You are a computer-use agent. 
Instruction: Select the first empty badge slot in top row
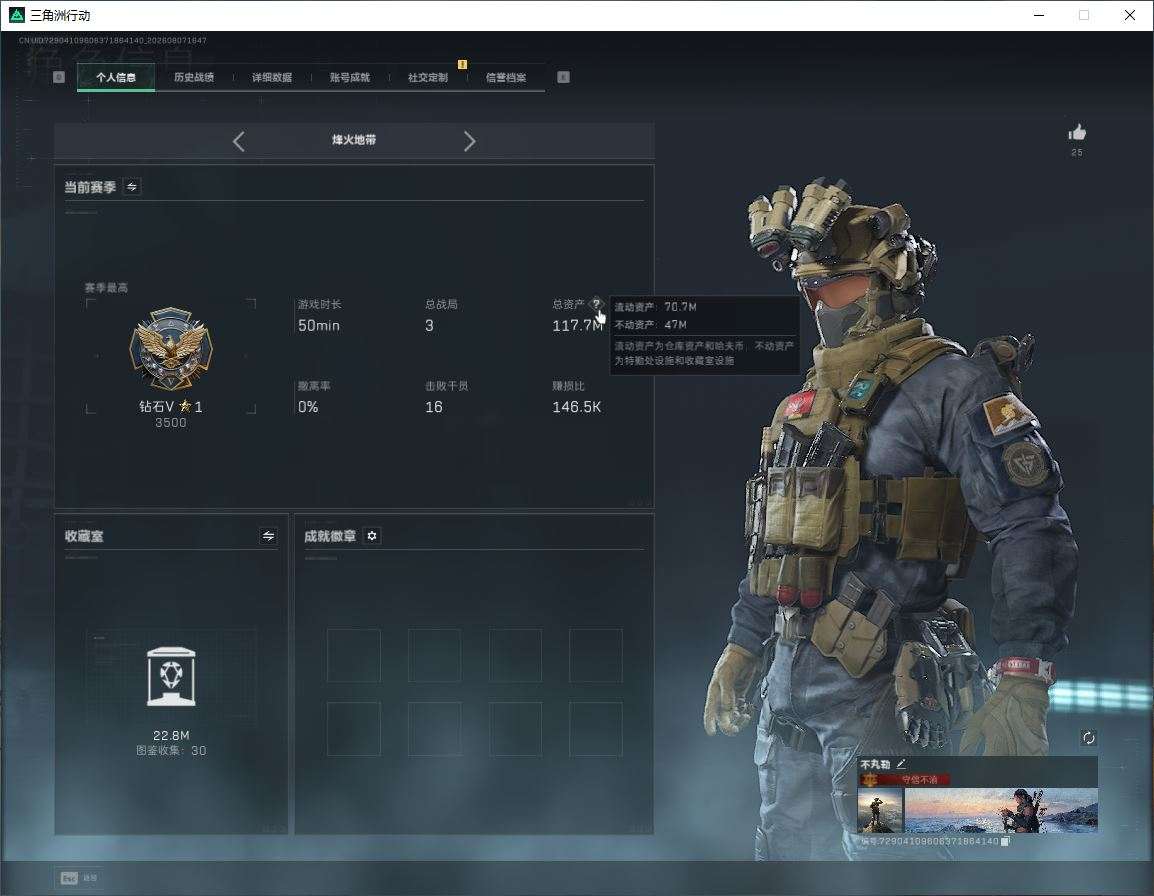(354, 655)
